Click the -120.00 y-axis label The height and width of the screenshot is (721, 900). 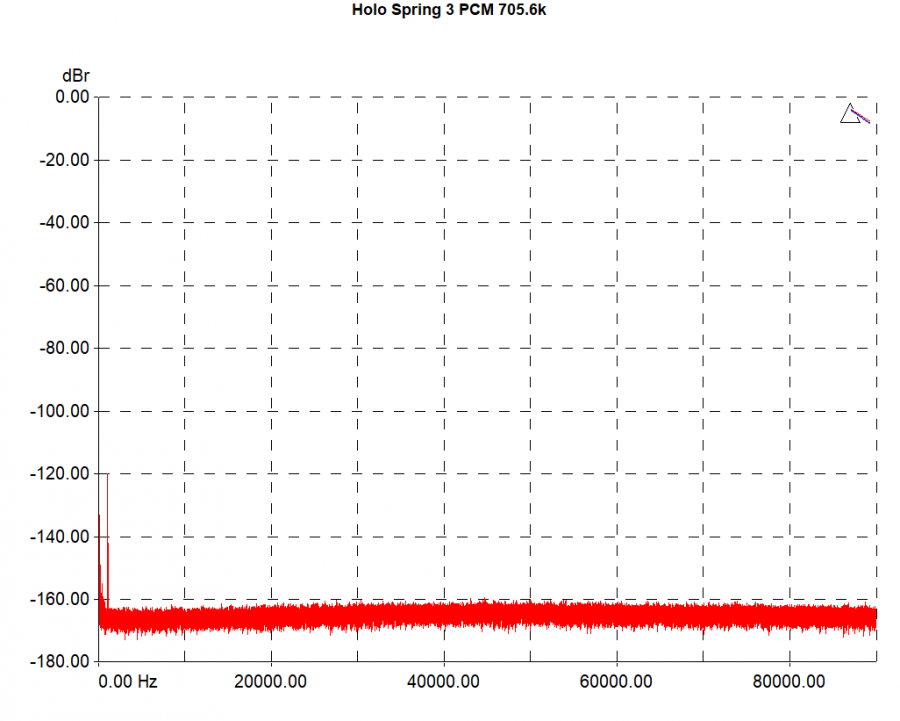pos(60,474)
